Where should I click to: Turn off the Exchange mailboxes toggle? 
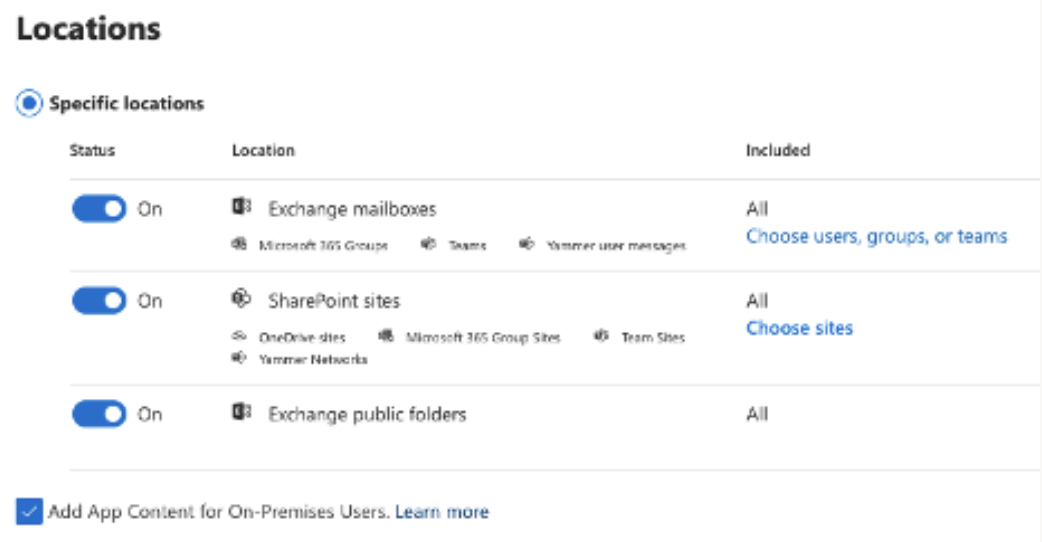[99, 209]
